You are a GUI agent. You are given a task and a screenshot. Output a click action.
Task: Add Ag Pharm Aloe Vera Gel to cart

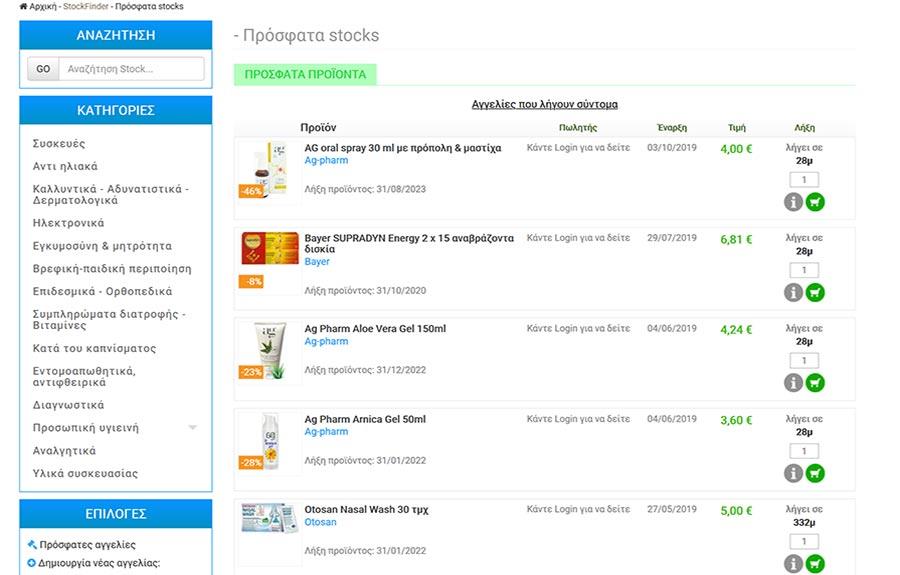click(x=815, y=383)
